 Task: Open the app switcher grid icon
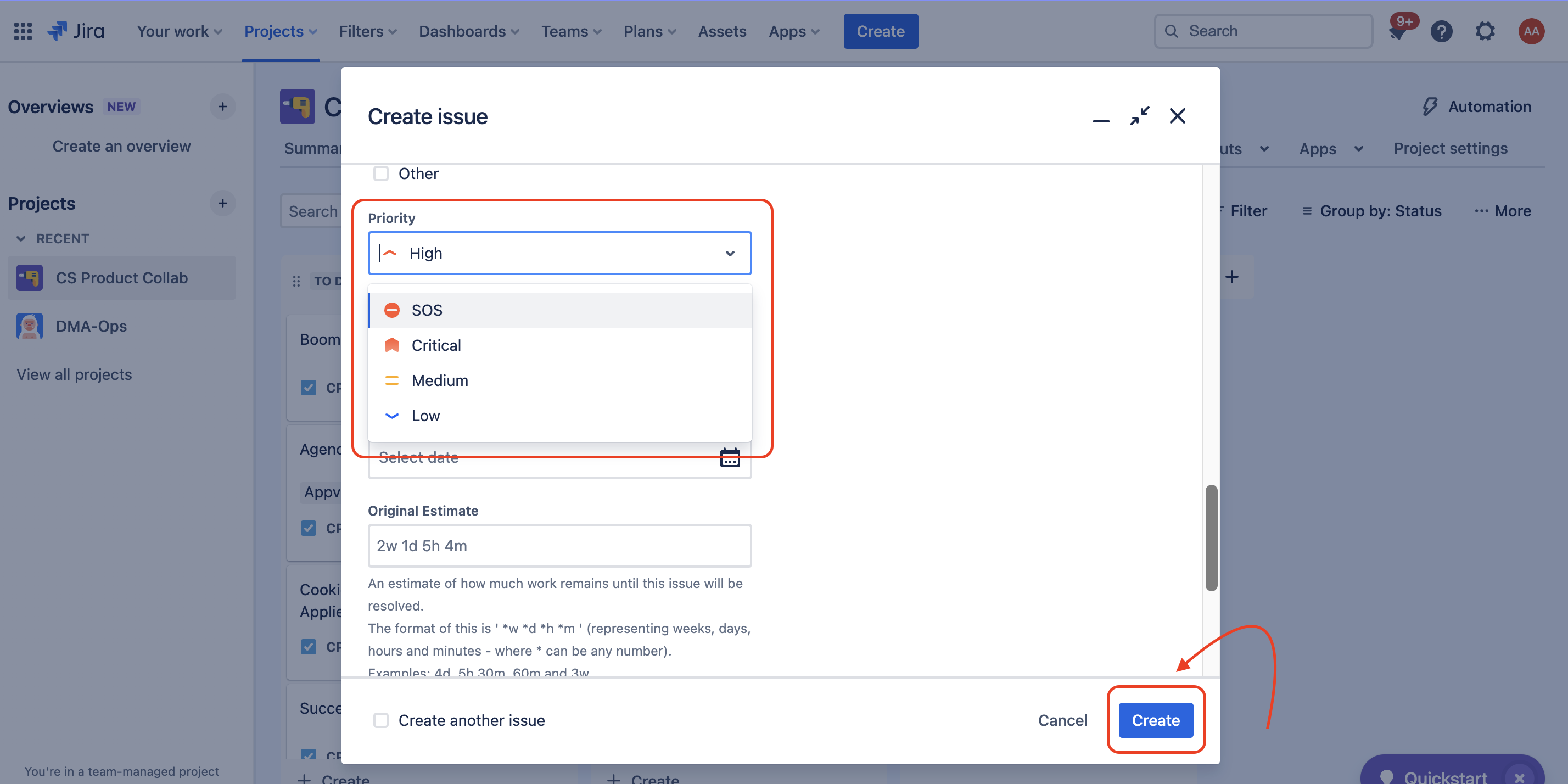[x=23, y=31]
